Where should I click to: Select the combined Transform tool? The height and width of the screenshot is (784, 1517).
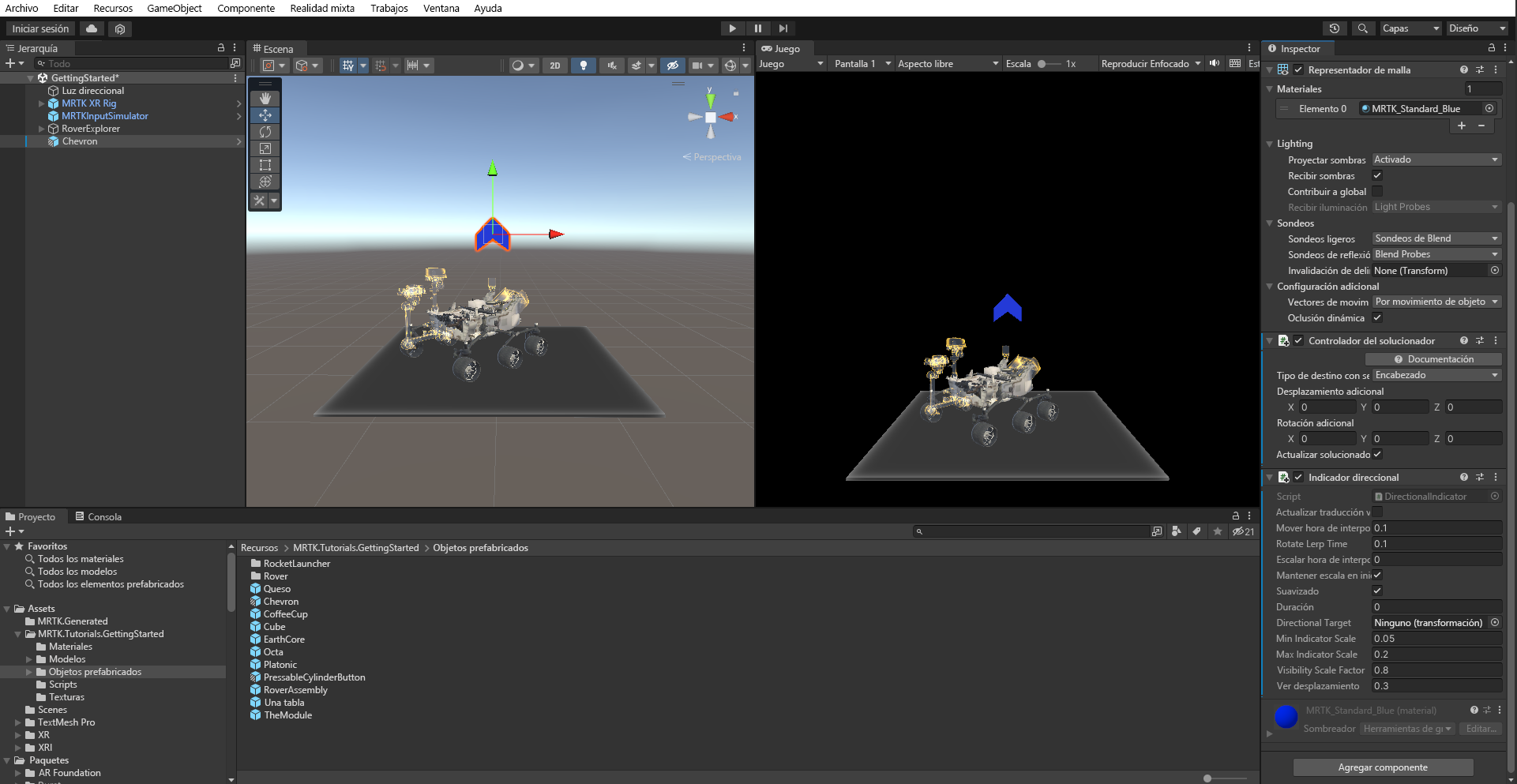click(x=265, y=182)
